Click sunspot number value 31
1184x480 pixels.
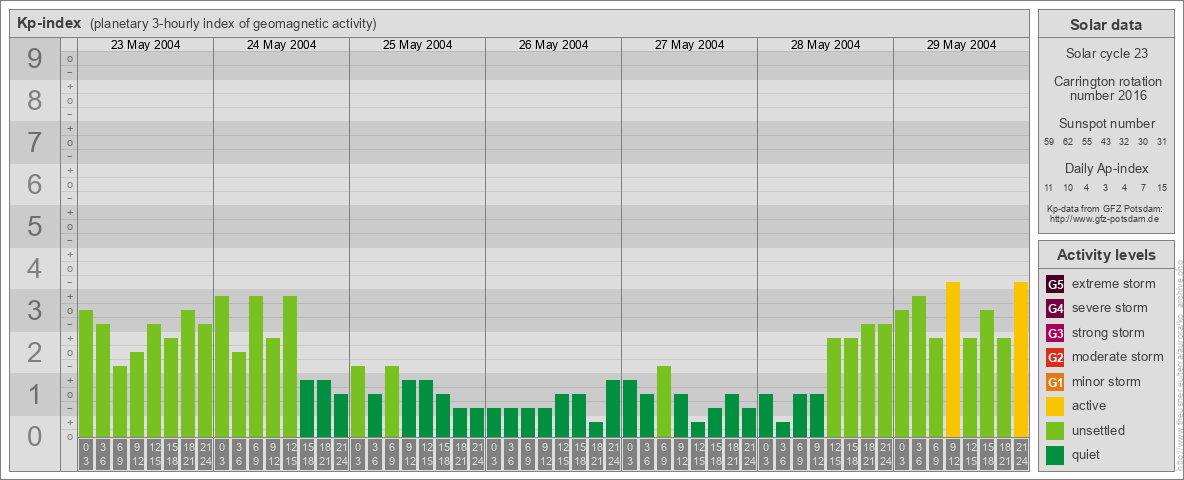click(x=1162, y=142)
